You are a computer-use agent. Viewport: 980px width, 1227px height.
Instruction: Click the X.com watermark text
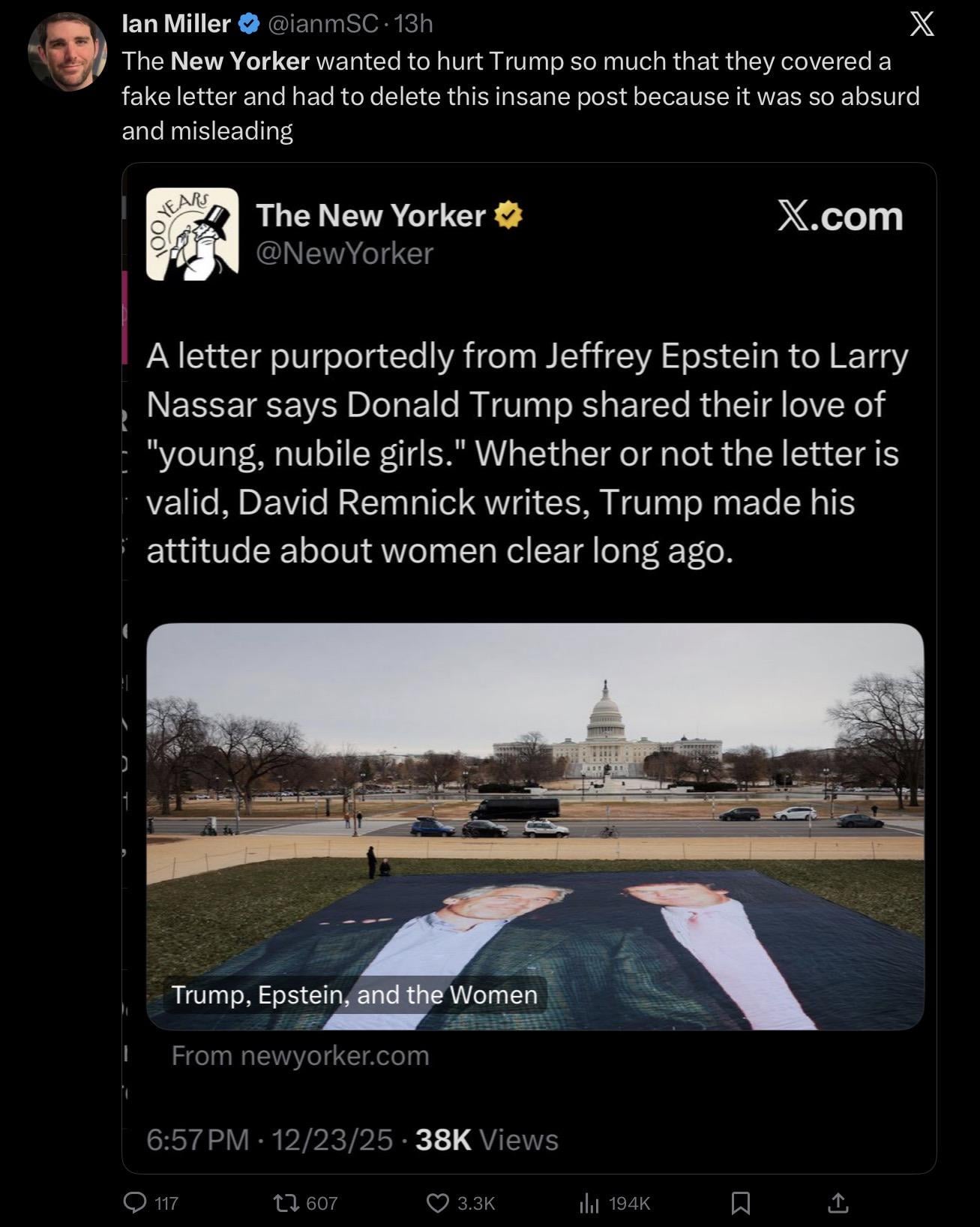840,216
